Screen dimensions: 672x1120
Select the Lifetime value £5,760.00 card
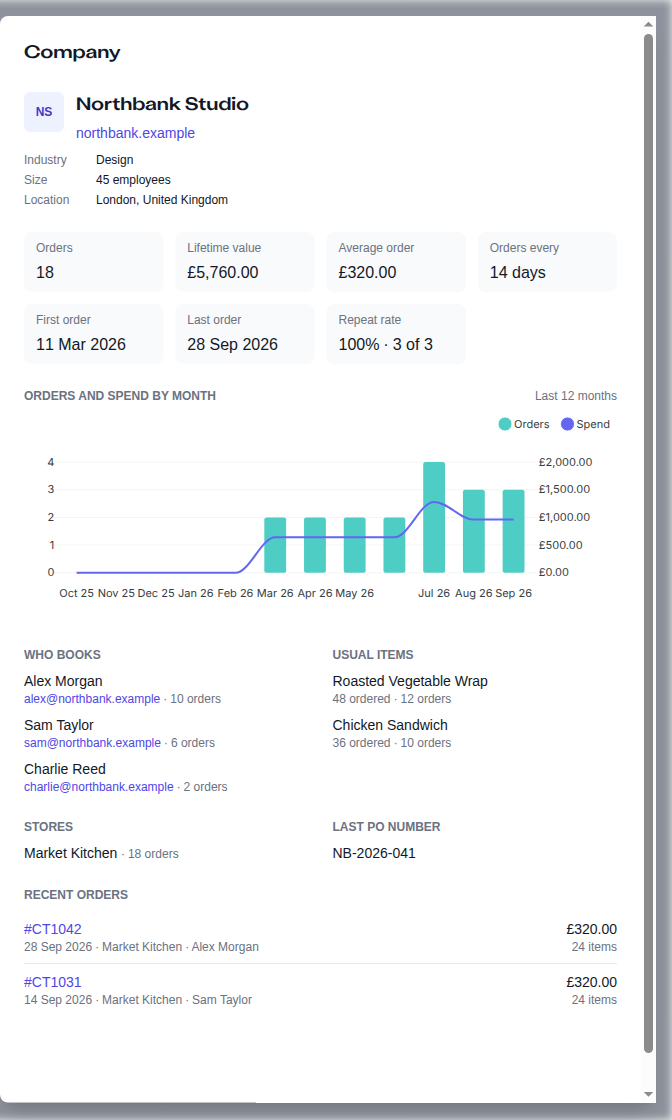[x=245, y=261]
